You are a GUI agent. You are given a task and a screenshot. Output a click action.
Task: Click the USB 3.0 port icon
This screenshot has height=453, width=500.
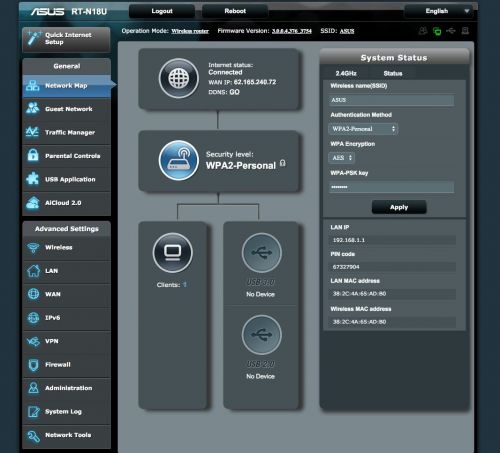pos(262,253)
